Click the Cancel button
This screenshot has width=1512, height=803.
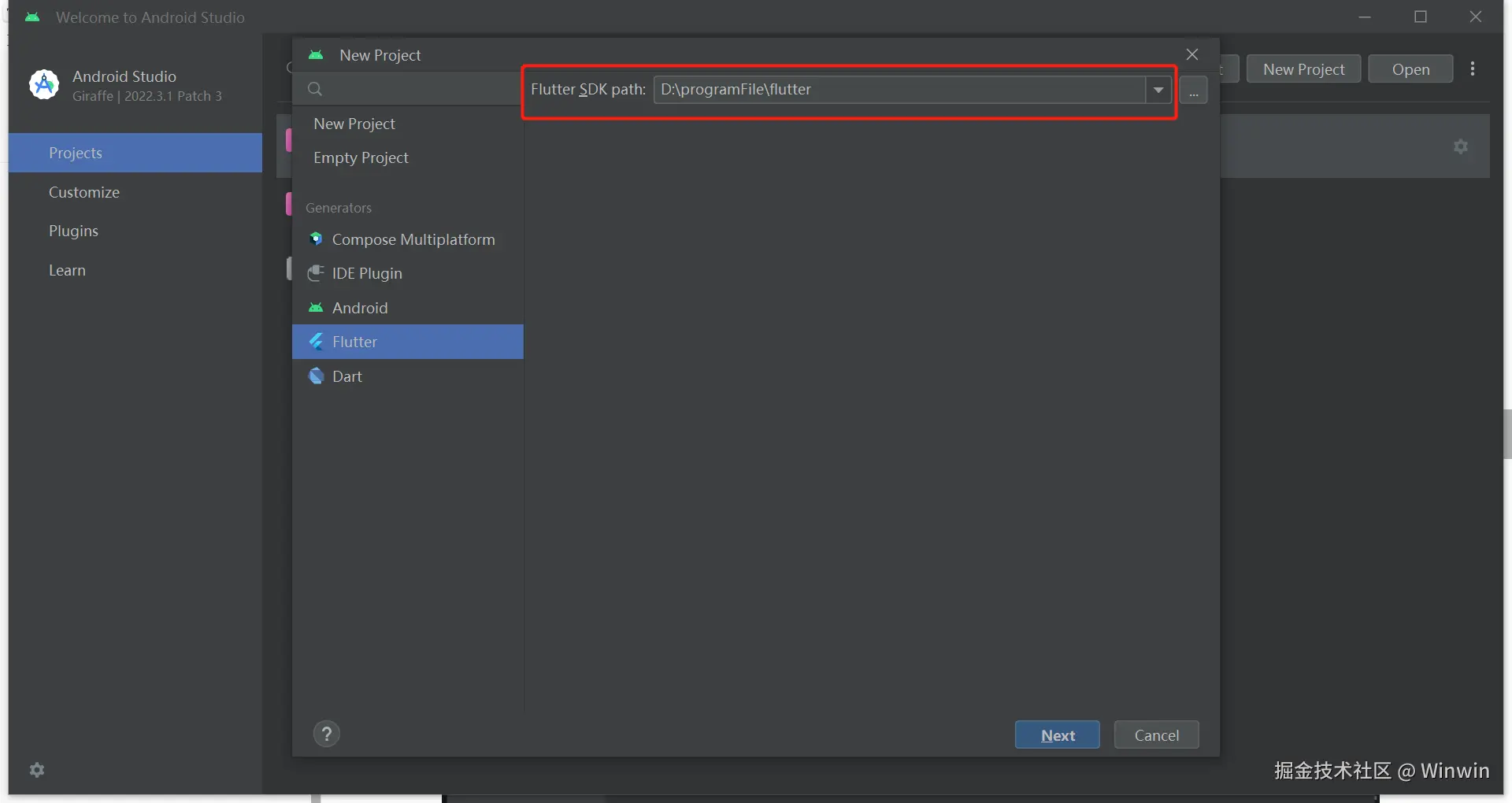pos(1157,735)
